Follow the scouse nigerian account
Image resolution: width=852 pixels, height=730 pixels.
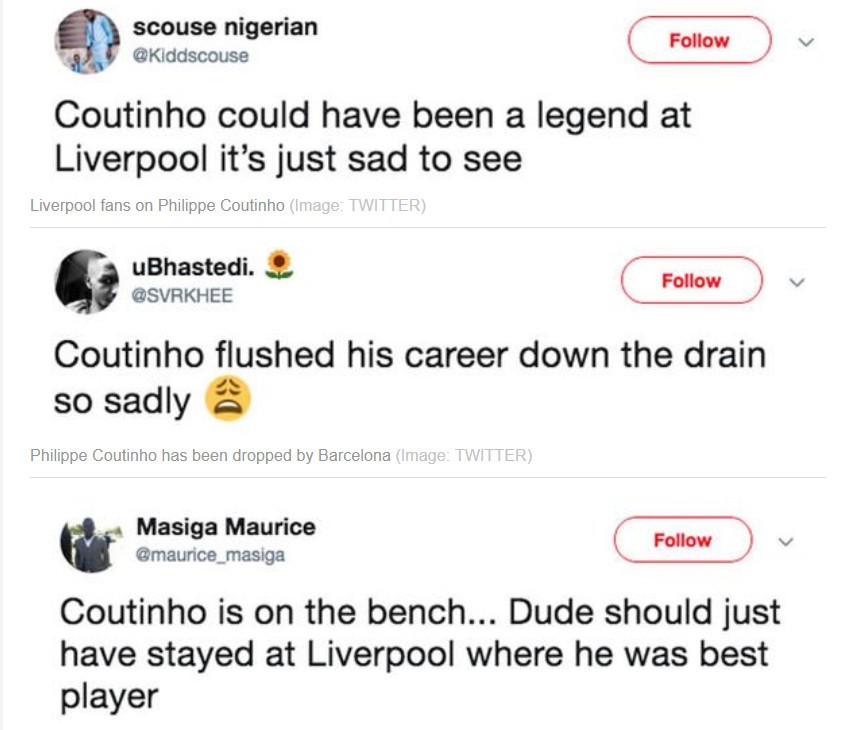[699, 40]
